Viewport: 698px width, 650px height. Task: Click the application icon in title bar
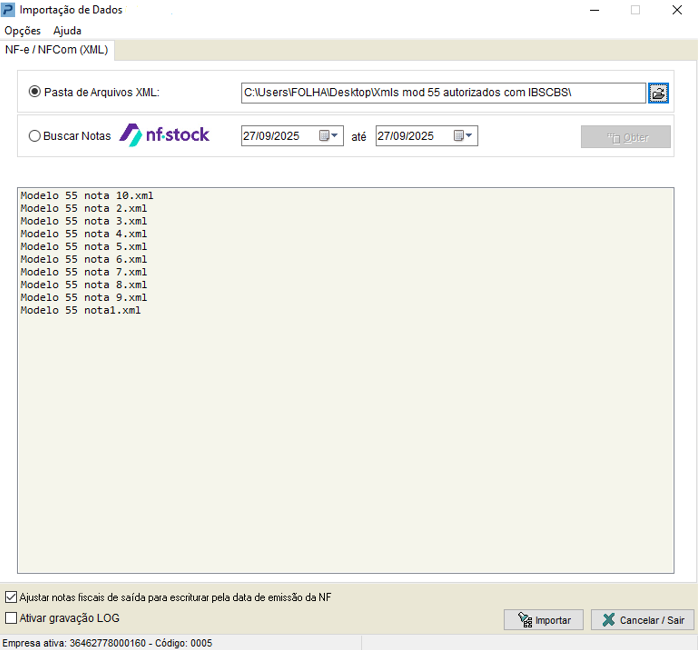[x=8, y=10]
